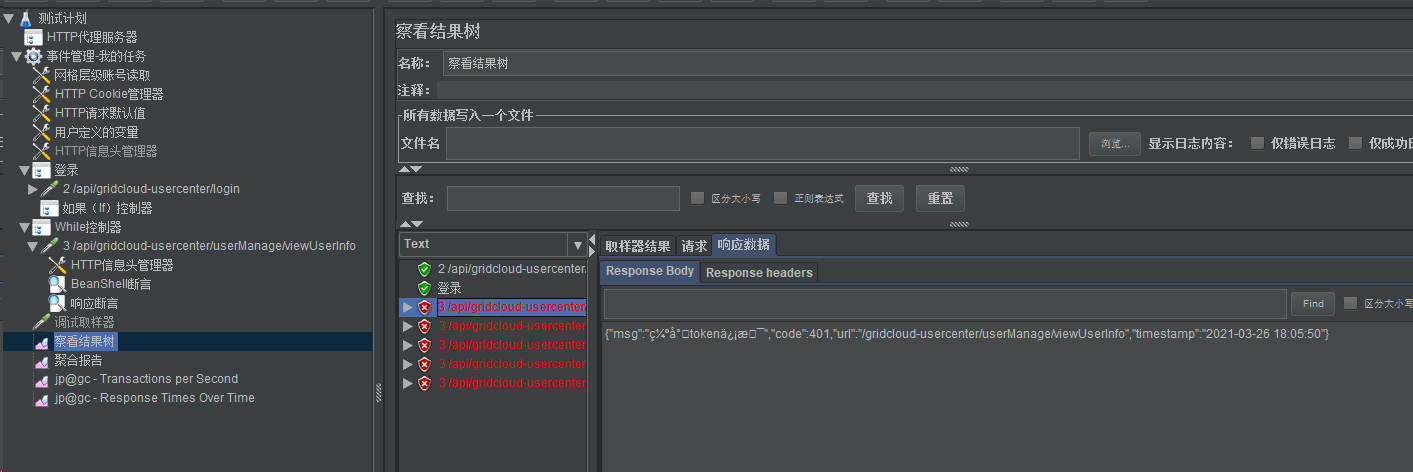This screenshot has width=1413, height=472.
Task: Click the 测试计划 flask icon
Action: pos(26,18)
